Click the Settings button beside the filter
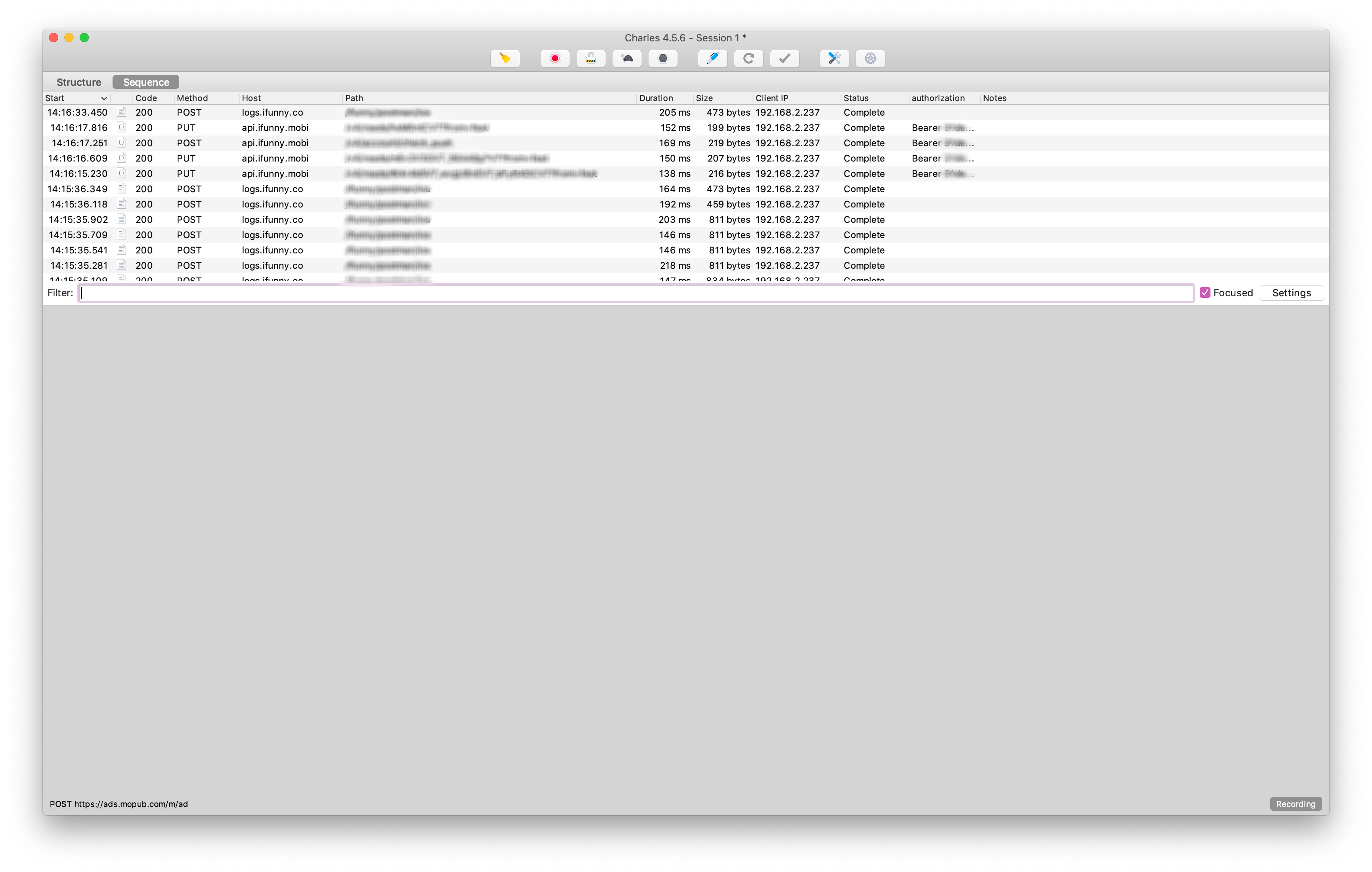Image resolution: width=1372 pixels, height=872 pixels. coord(1291,293)
